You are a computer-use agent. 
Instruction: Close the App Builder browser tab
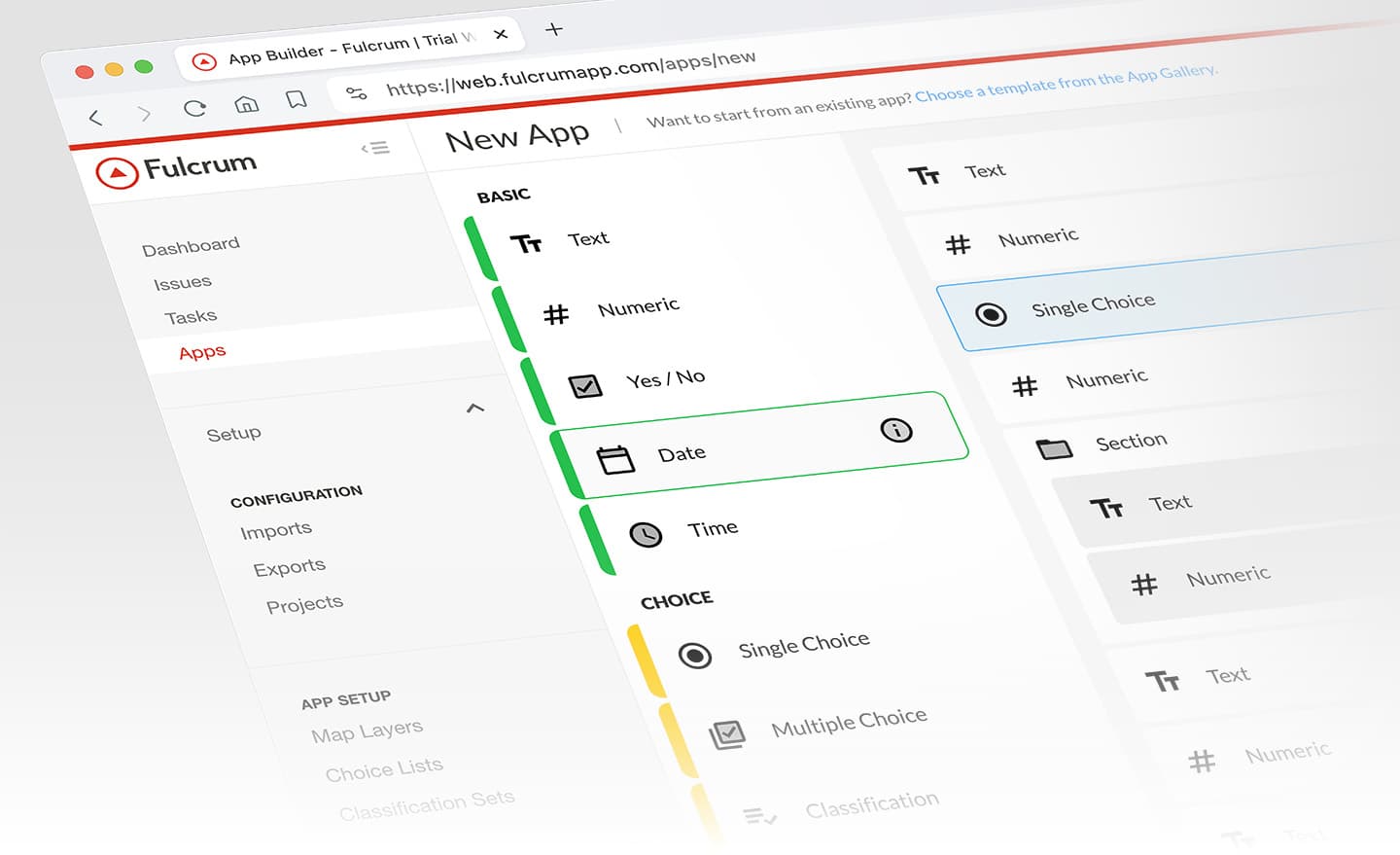pos(501,34)
